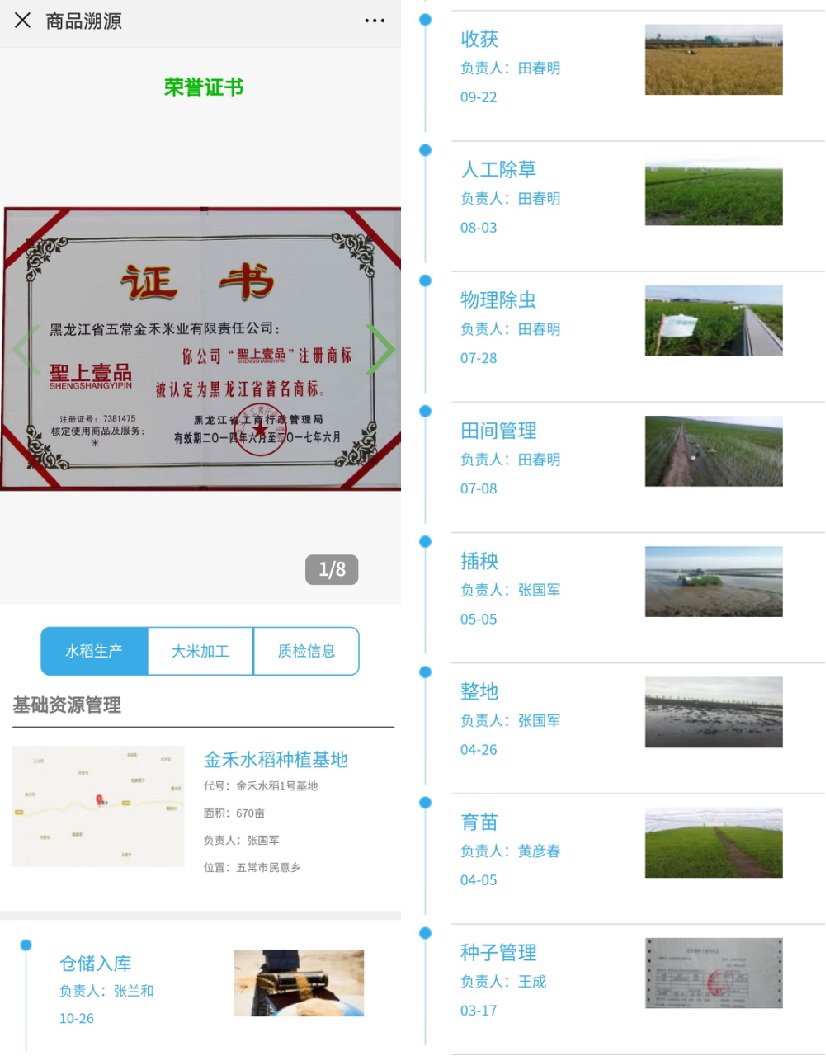
Task: Click the 05-05 date under 插秧
Action: 479,619
